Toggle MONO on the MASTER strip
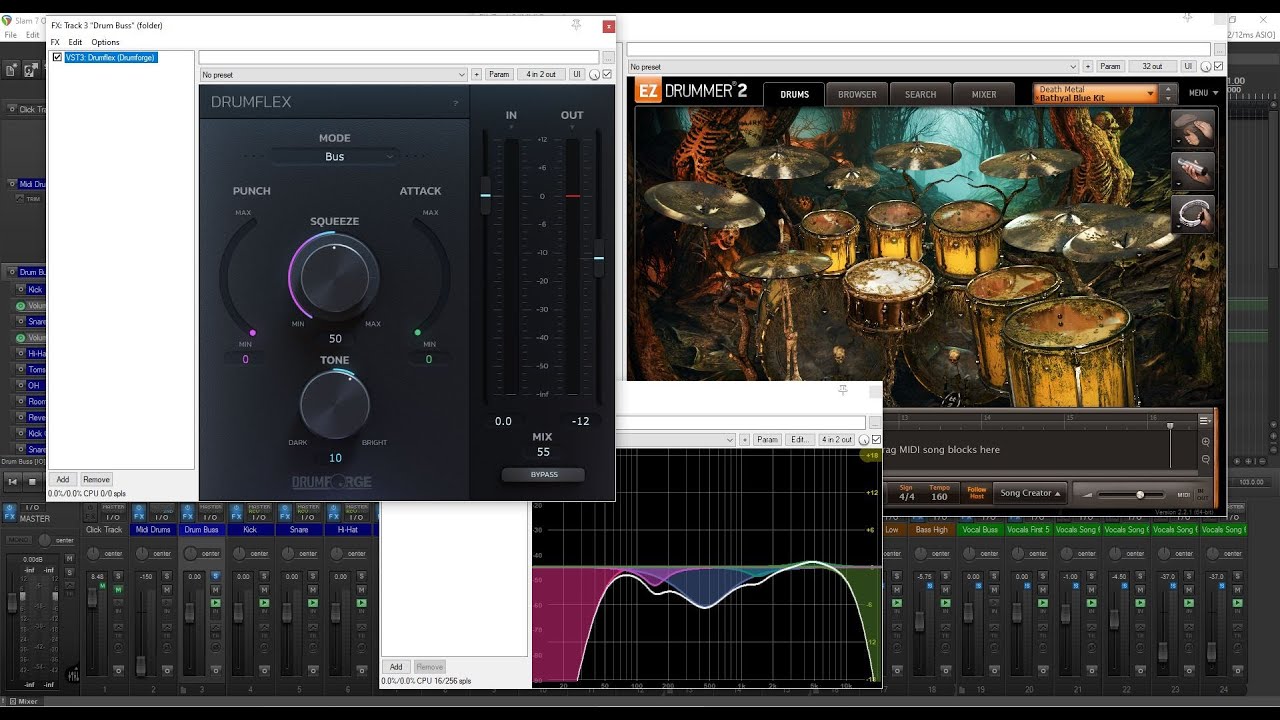Viewport: 1280px width, 720px height. click(x=19, y=540)
